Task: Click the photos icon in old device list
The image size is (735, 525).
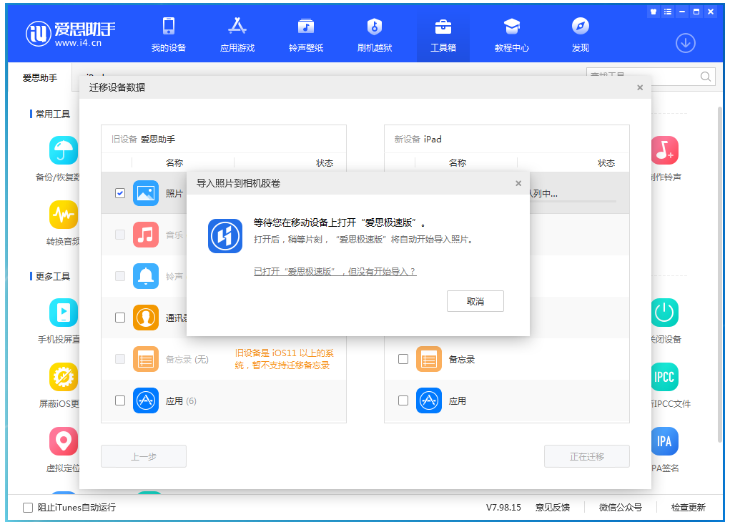Action: pos(146,193)
